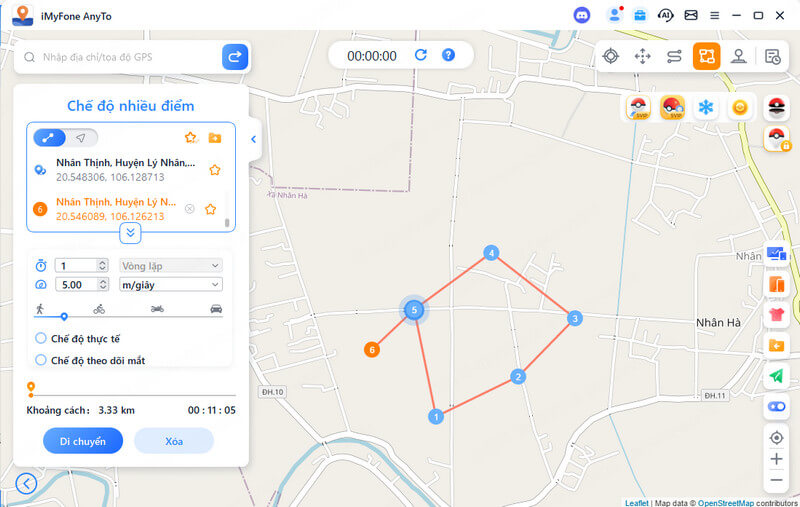Toggle the blue switch in right sidebar
800x507 pixels.
pos(777,407)
